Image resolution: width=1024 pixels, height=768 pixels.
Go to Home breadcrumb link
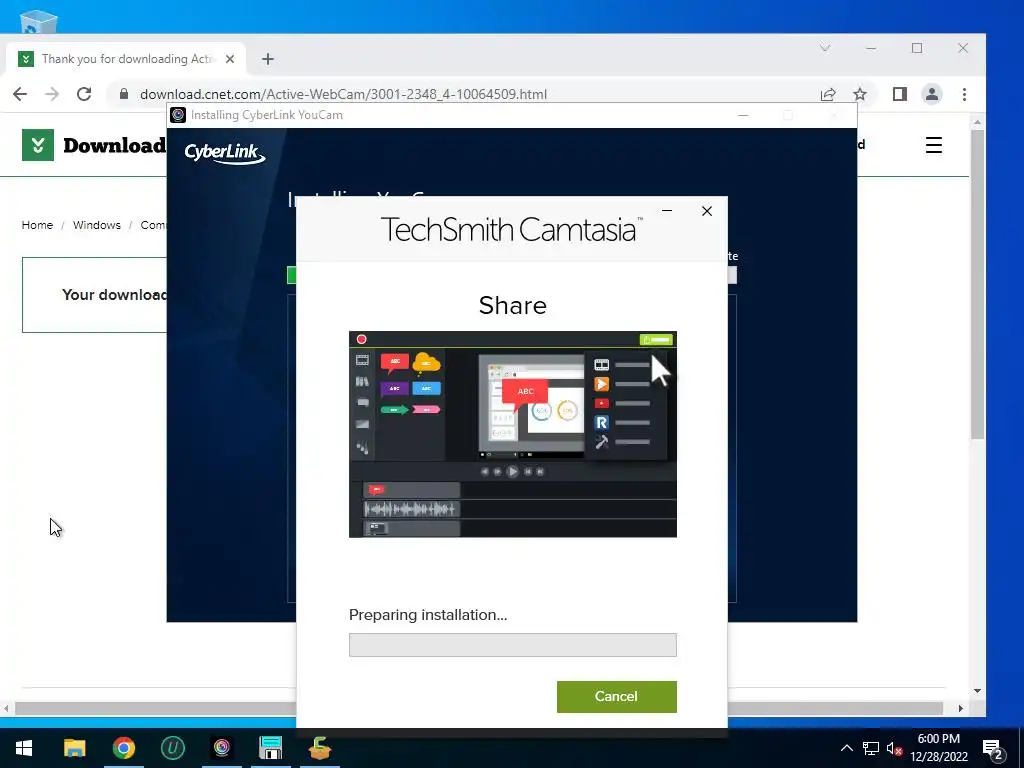pos(37,225)
